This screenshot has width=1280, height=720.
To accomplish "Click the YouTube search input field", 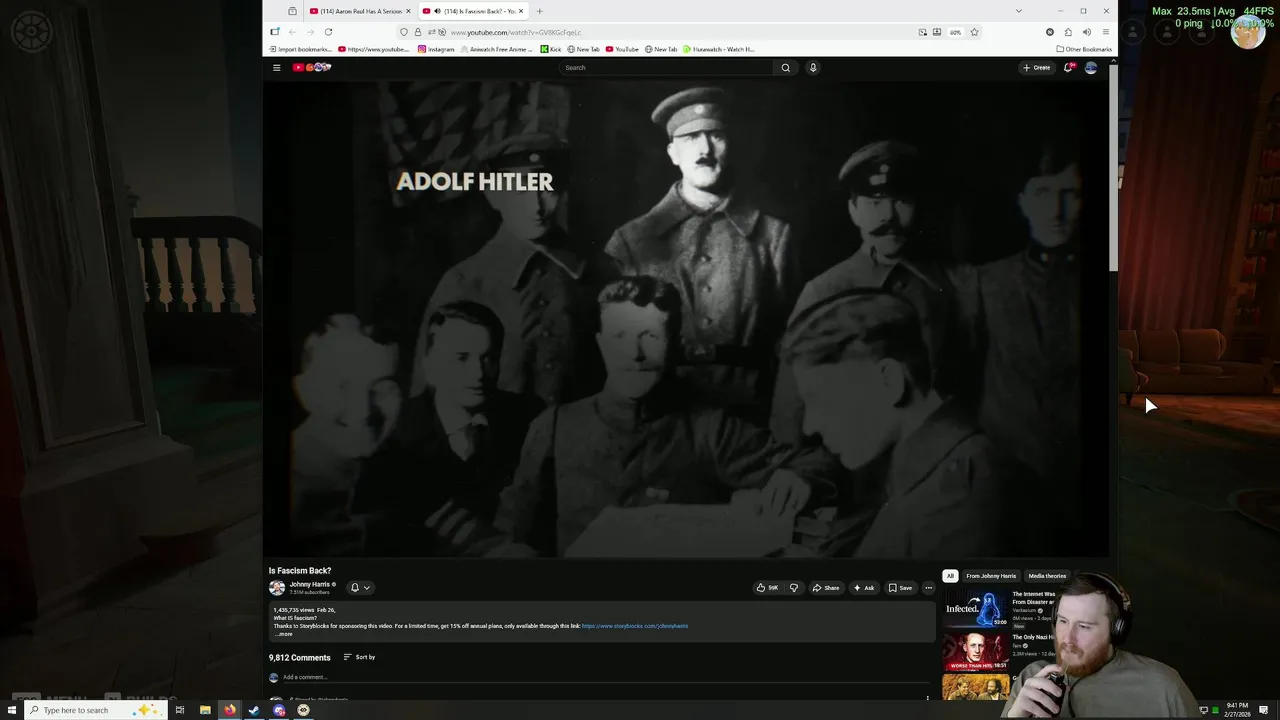I will (666, 68).
